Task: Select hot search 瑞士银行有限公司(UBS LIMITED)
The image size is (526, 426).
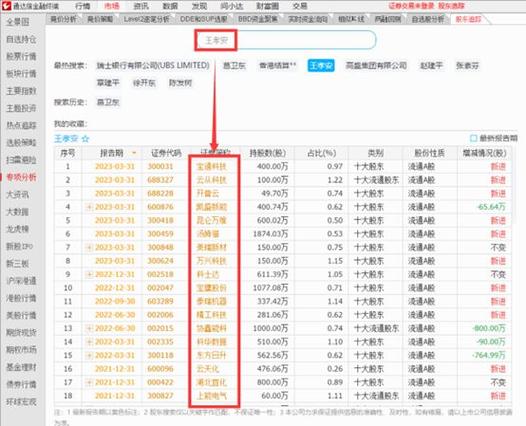Action: point(153,65)
